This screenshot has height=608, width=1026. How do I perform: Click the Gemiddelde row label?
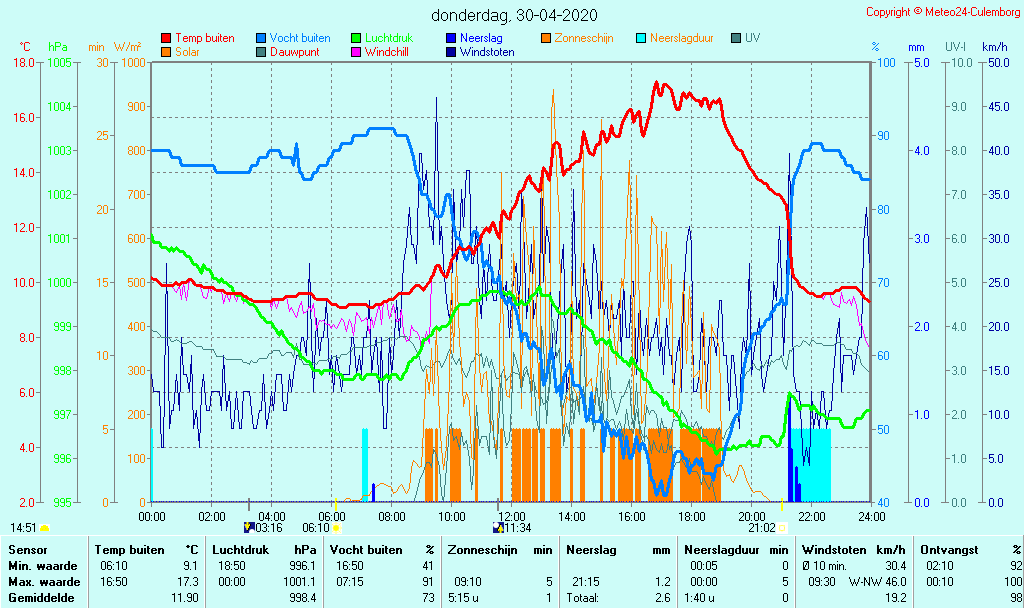coord(38,598)
